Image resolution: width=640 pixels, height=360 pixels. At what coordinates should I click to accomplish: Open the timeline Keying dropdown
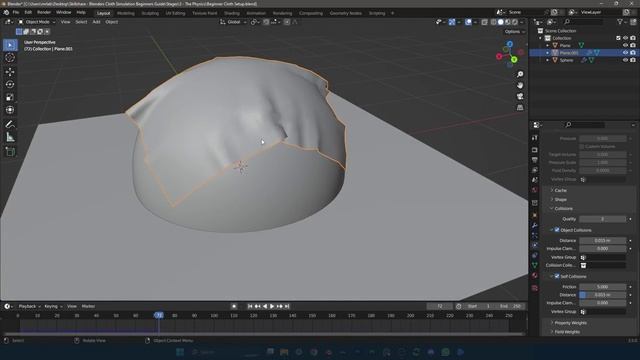coord(53,306)
